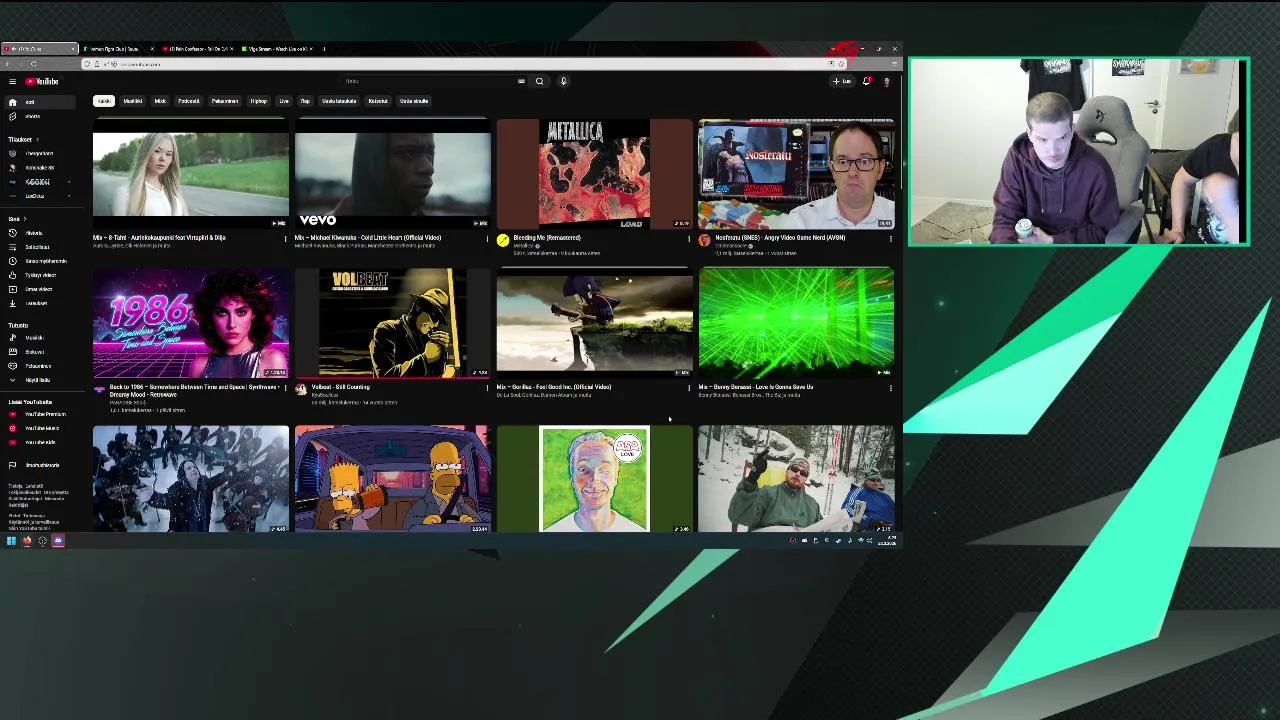This screenshot has height=720, width=1280.
Task: Click the YouTube search field
Action: pos(430,81)
